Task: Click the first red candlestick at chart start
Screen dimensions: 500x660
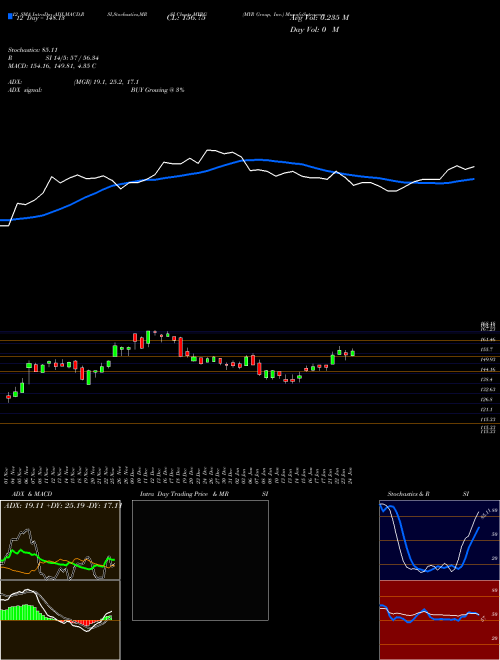Action: [x=8, y=397]
